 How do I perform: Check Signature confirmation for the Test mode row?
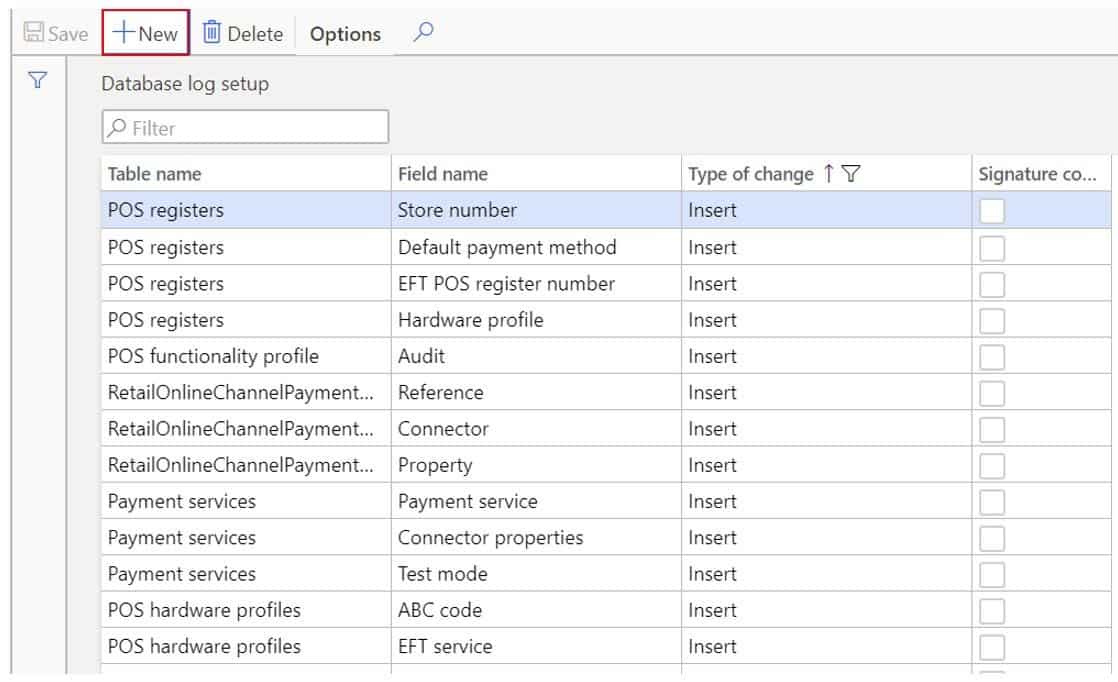992,573
